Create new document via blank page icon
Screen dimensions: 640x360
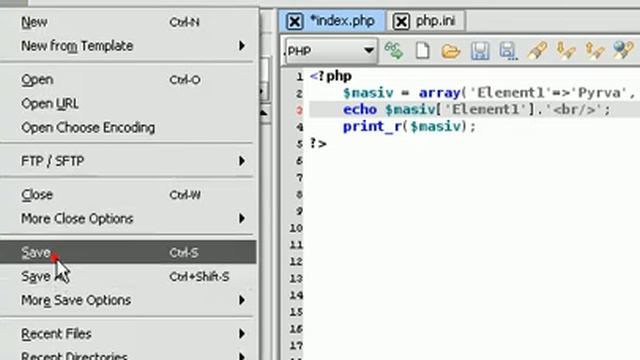click(x=422, y=51)
